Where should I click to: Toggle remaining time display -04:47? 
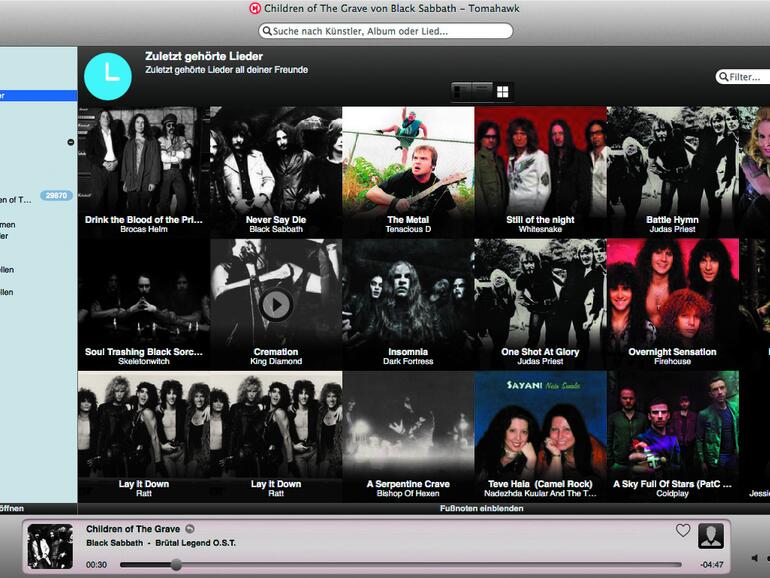(x=712, y=565)
